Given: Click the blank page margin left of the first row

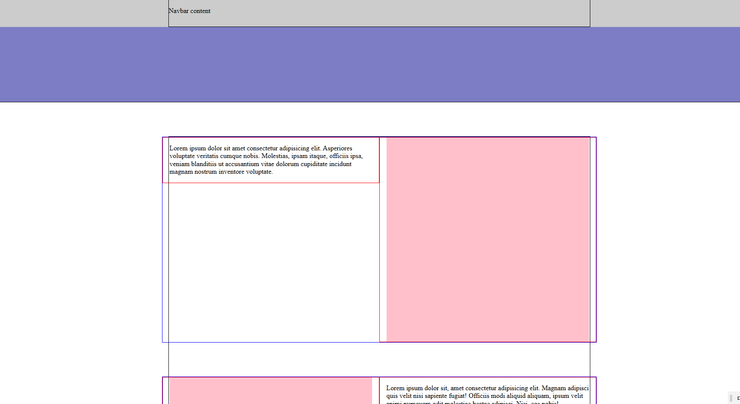Looking at the screenshot, I should tap(80, 240).
